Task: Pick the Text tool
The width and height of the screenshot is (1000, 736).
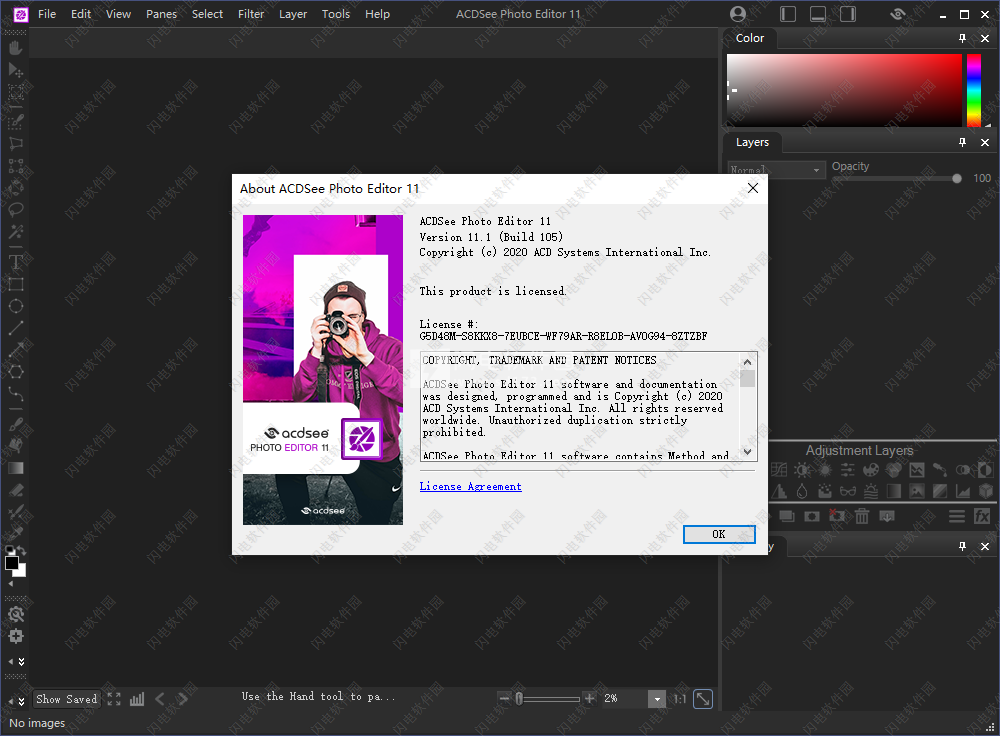Action: 16,262
